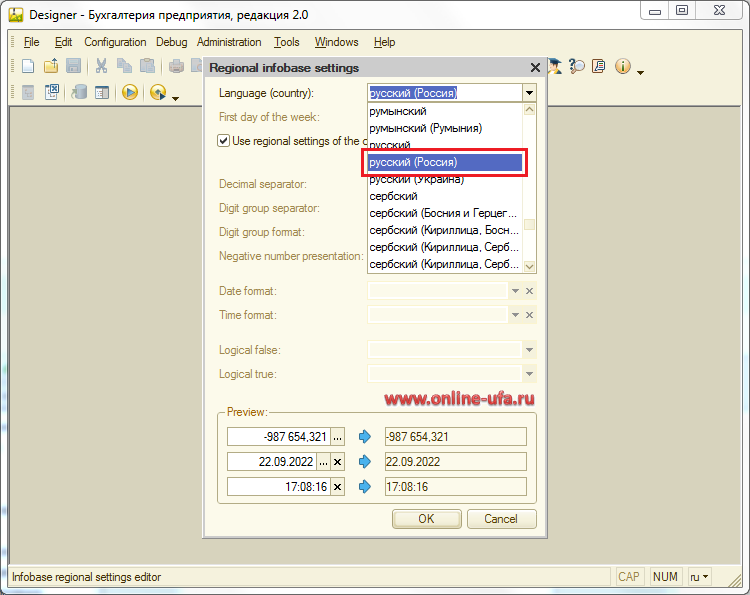Click the Cut scissors icon
The image size is (750, 595).
[x=101, y=66]
